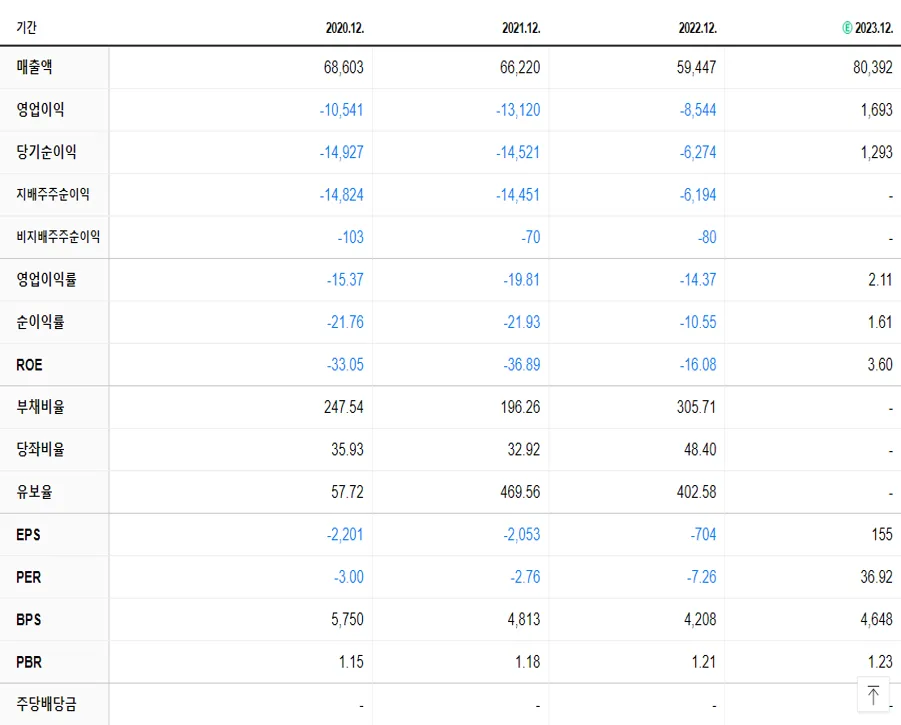This screenshot has width=901, height=725.
Task: Click the 5,750 BPS value
Action: [x=347, y=620]
